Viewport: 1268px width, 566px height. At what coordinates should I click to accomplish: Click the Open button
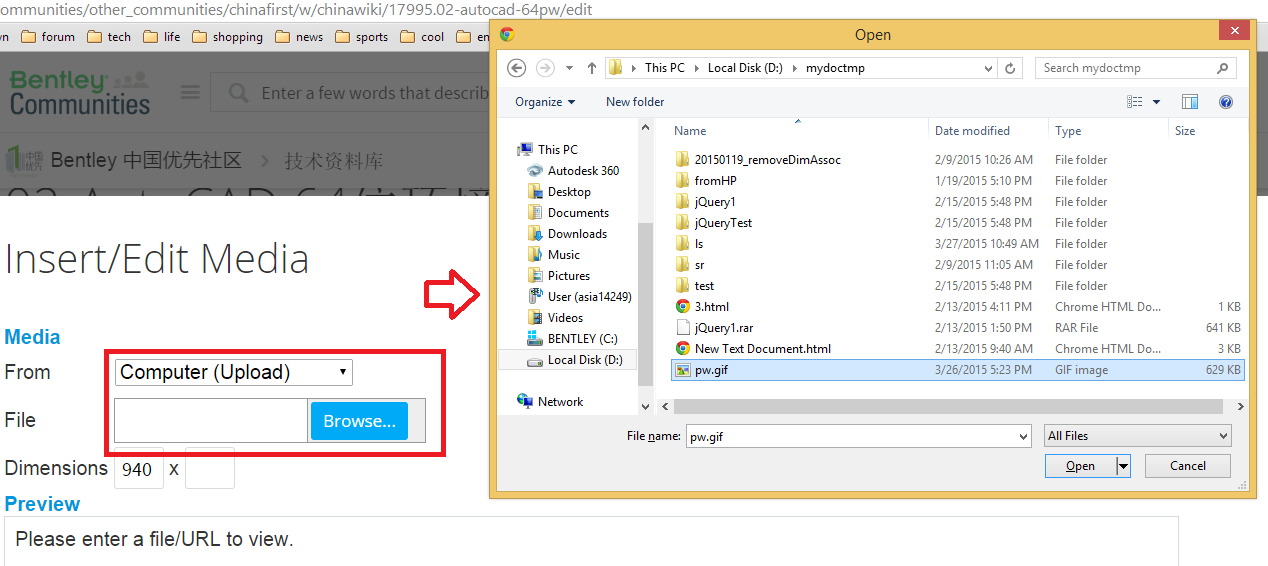(x=1080, y=466)
